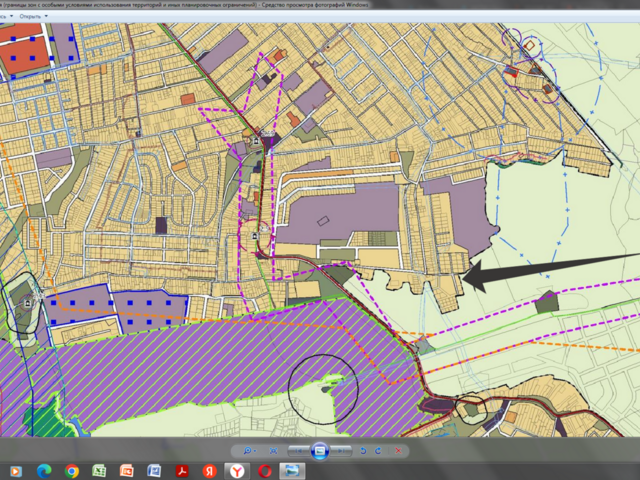Click the actual size fit button
Image resolution: width=640 pixels, height=480 pixels.
(273, 451)
